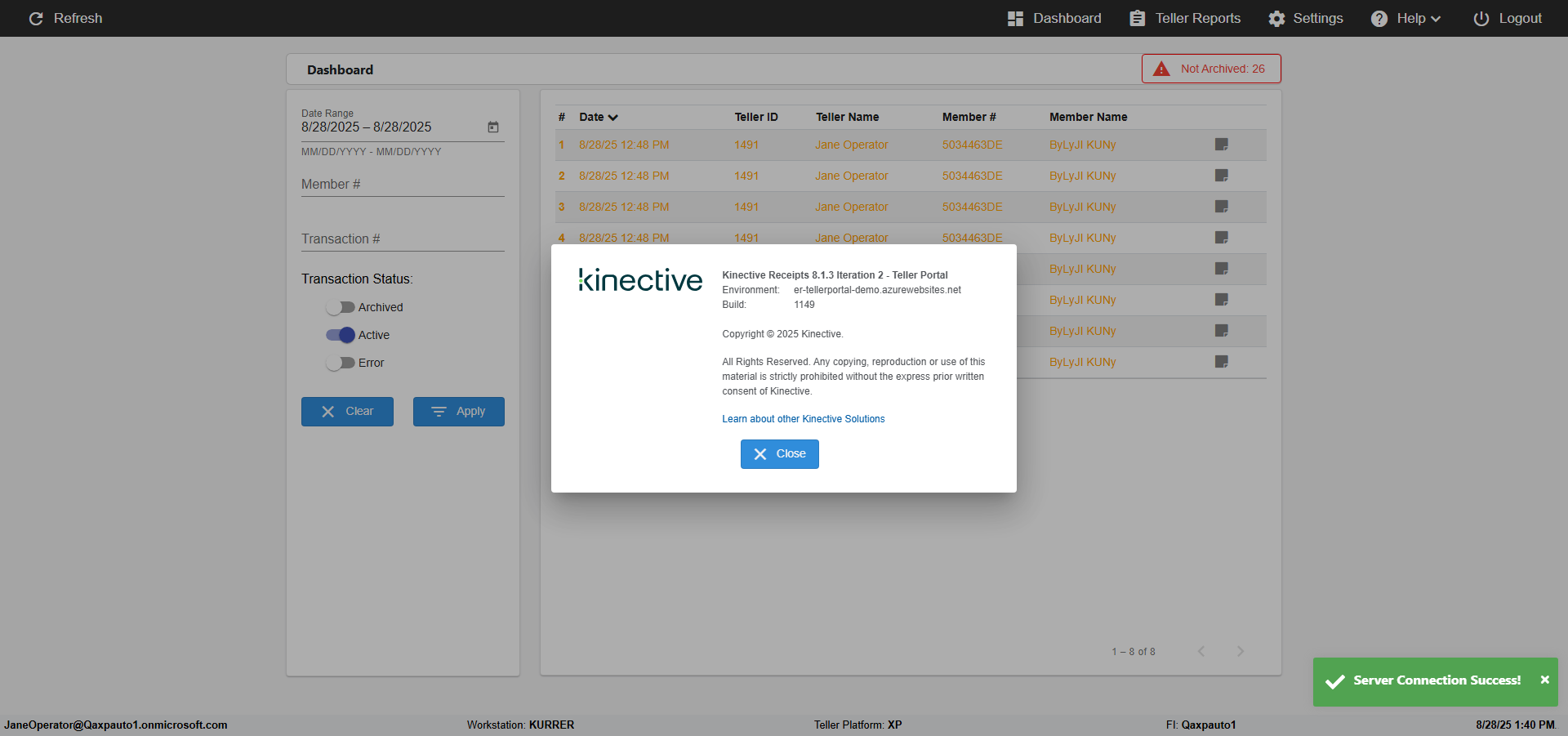
Task: Go to Teller Reports
Action: click(x=1185, y=18)
